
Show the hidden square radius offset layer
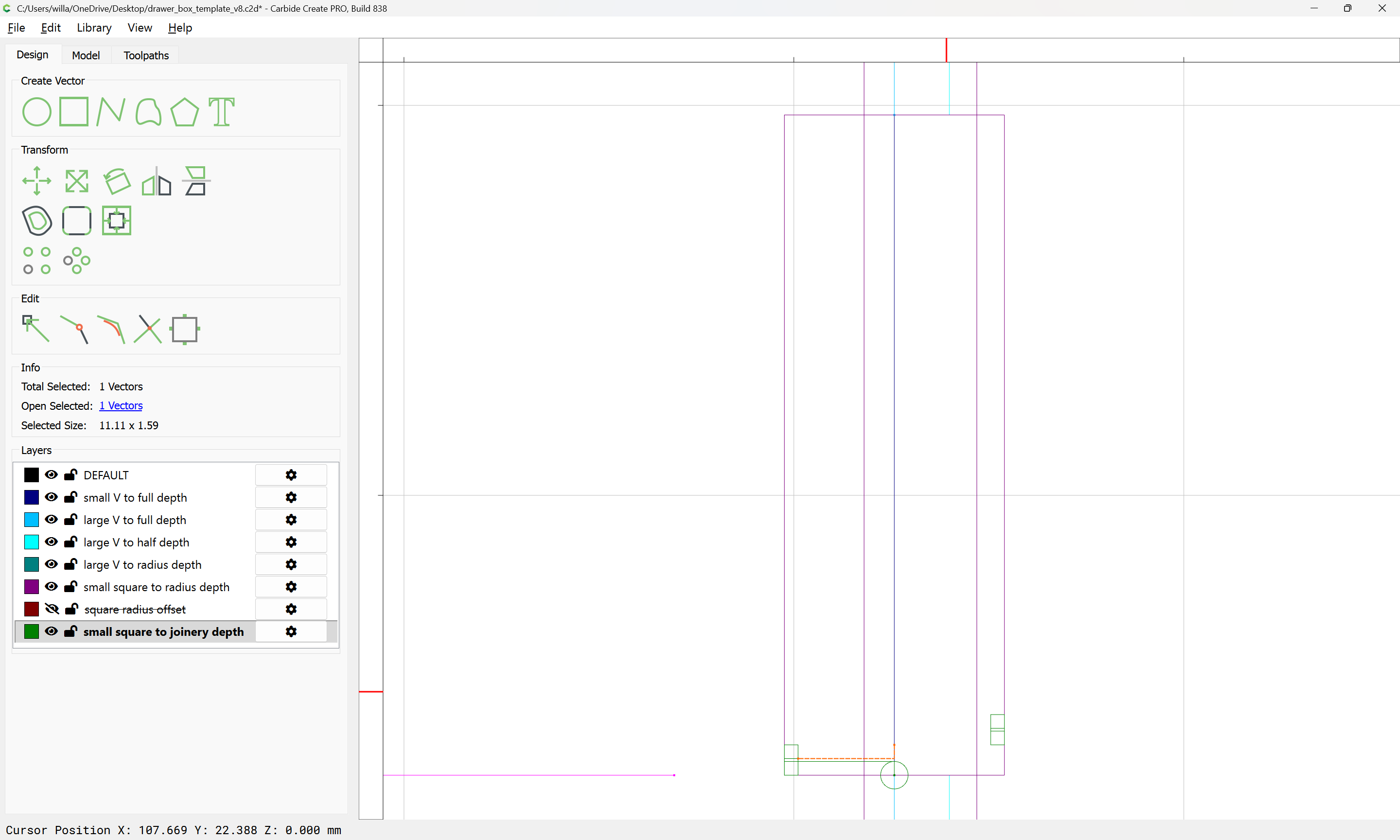pyautogui.click(x=52, y=609)
